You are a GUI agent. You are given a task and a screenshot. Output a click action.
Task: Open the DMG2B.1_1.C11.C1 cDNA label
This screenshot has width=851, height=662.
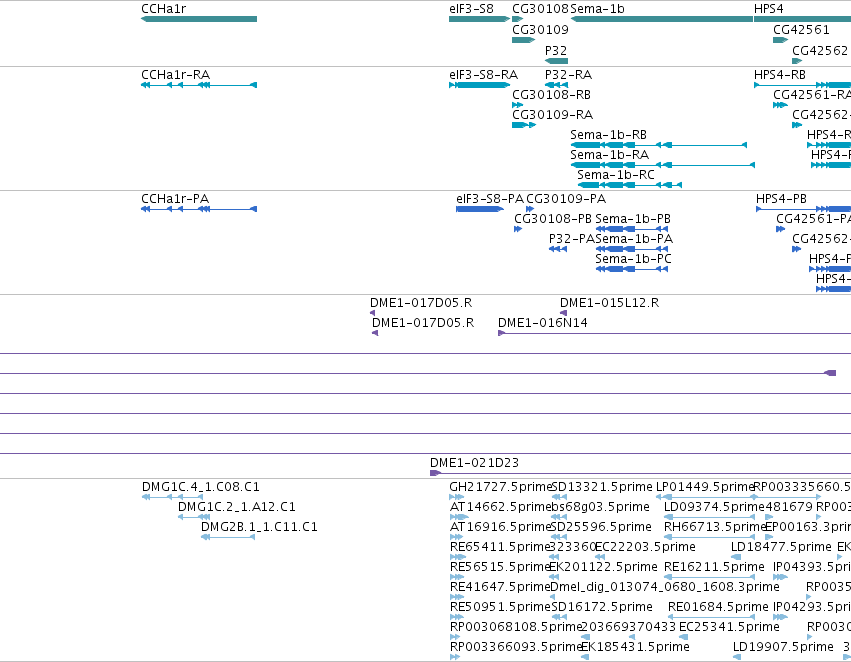point(259,527)
